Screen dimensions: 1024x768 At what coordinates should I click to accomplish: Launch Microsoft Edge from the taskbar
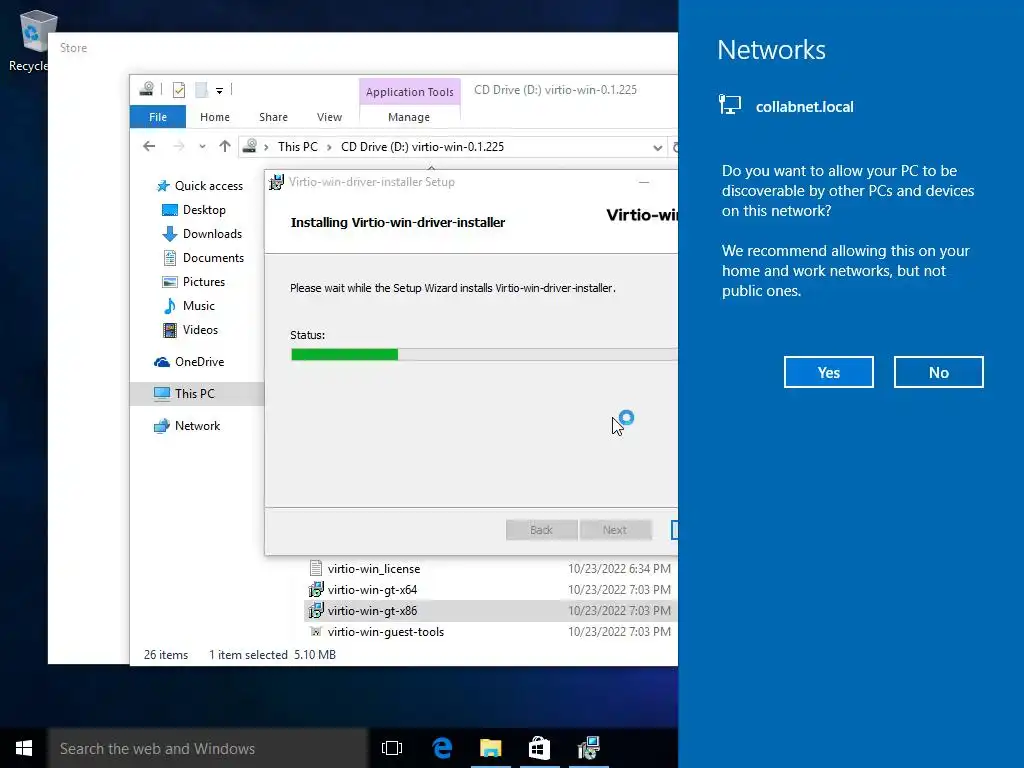pos(442,748)
